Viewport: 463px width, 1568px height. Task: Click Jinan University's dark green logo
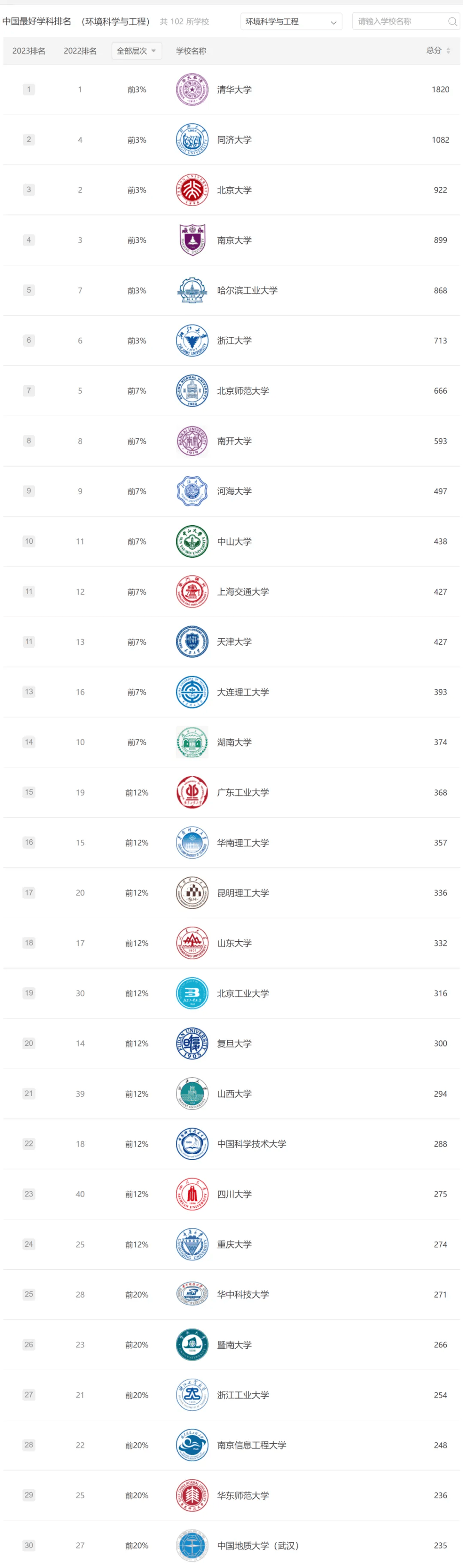[x=192, y=1345]
